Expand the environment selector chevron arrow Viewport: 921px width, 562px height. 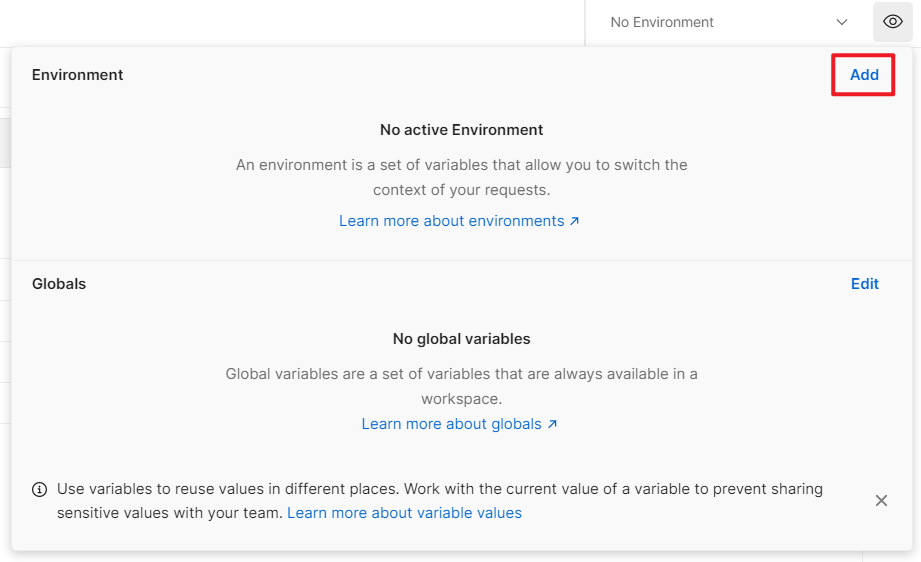(841, 22)
